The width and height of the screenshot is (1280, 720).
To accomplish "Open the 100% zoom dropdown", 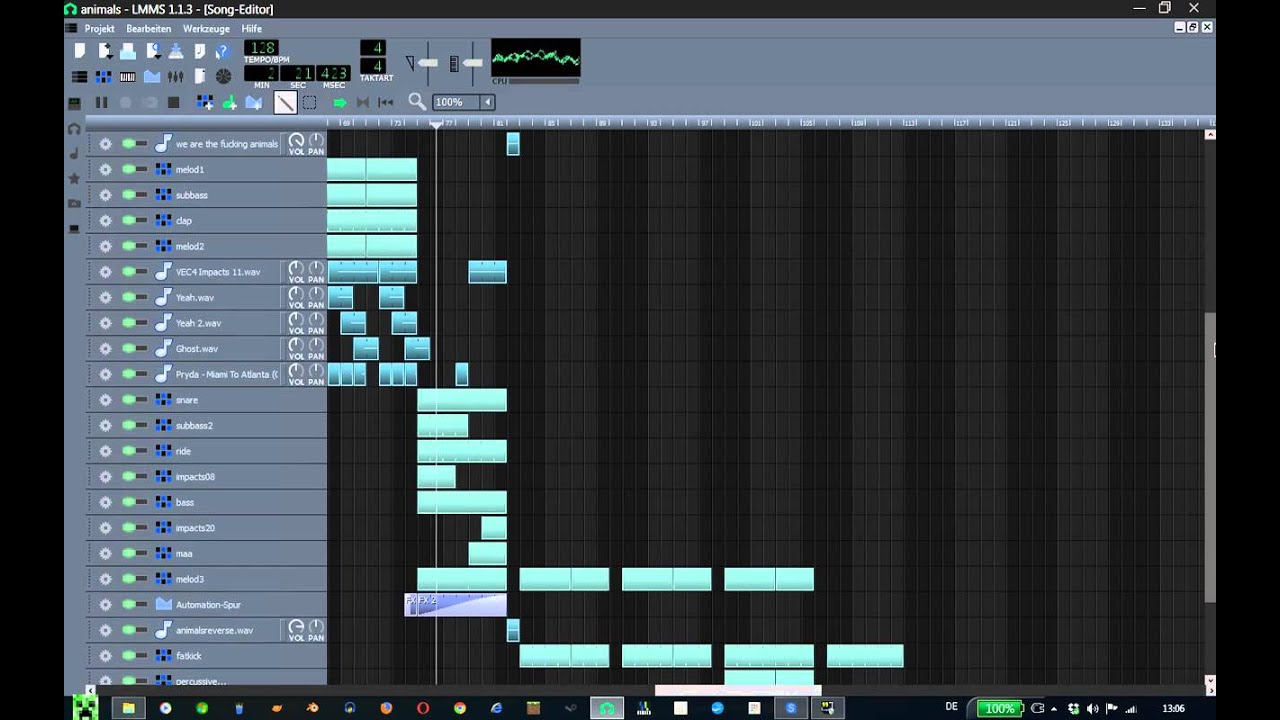I will 488,102.
